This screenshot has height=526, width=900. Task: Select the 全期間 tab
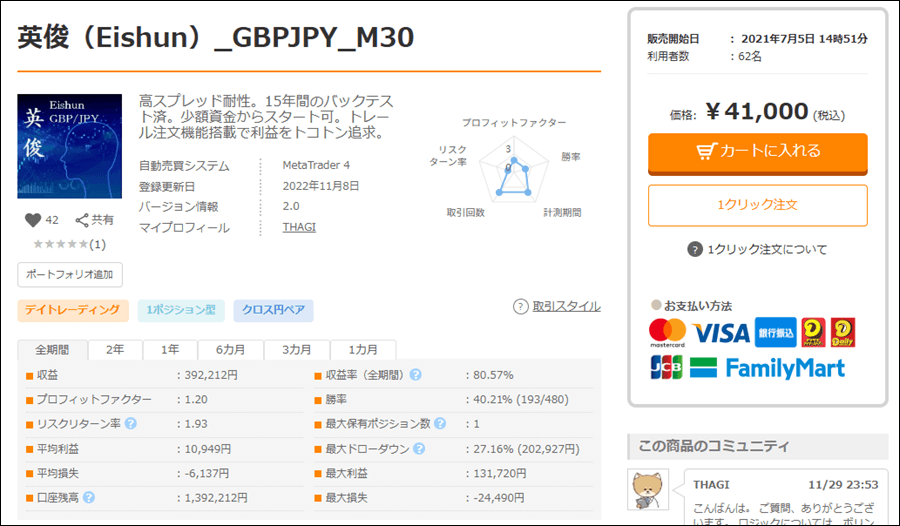[x=52, y=350]
